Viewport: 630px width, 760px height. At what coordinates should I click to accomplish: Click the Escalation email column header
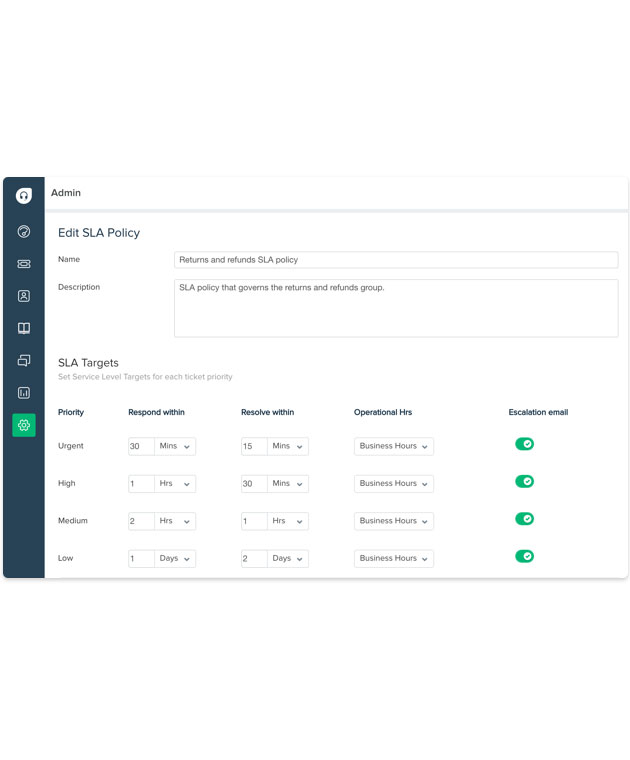click(538, 412)
